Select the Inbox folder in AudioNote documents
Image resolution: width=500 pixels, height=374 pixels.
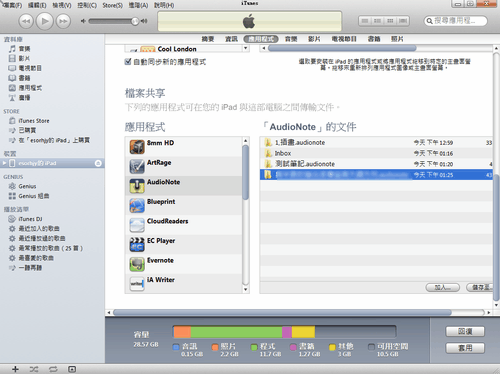pyautogui.click(x=376, y=153)
